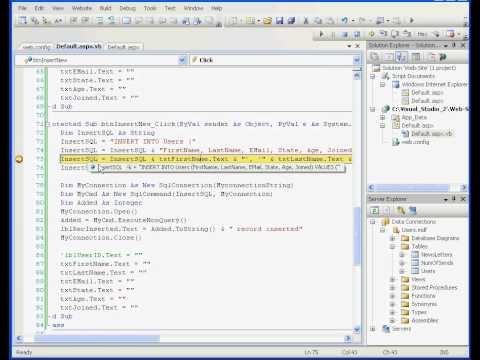Click the code editor horizontal scrollbar thumb
Image resolution: width=480 pixels, height=360 pixels.
(97, 339)
